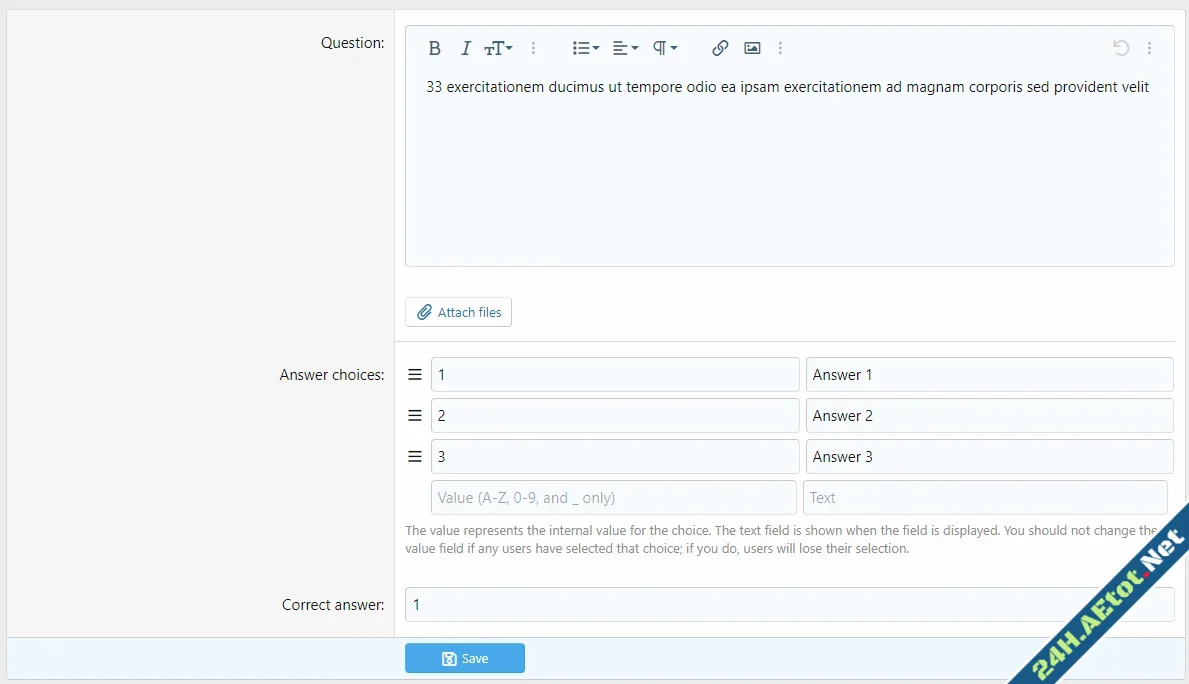Click the Save disk icon
1189x684 pixels.
448,658
